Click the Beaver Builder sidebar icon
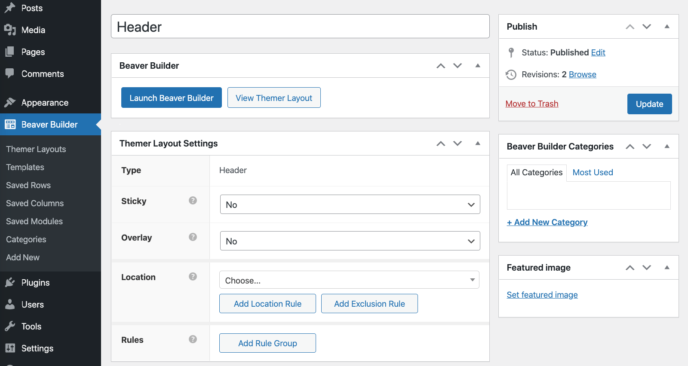Viewport: 688px width, 366px height. pyautogui.click(x=10, y=124)
